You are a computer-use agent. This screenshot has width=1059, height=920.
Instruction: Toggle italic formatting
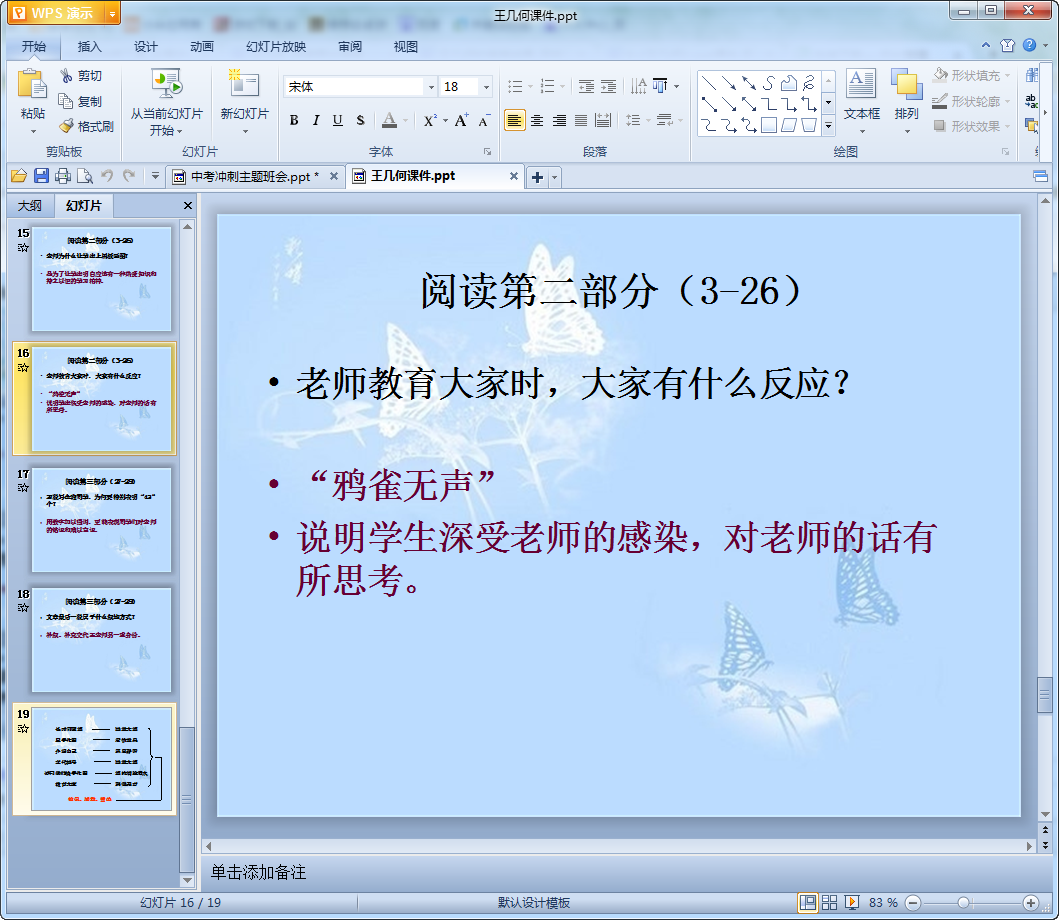315,120
